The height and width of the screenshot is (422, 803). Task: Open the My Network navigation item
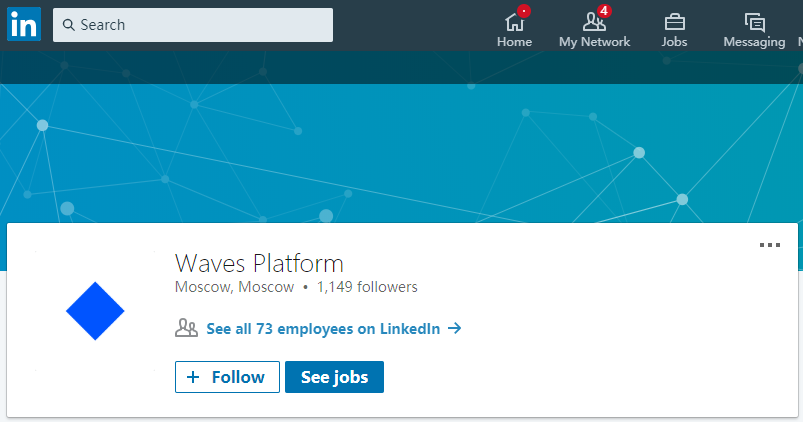tap(594, 30)
